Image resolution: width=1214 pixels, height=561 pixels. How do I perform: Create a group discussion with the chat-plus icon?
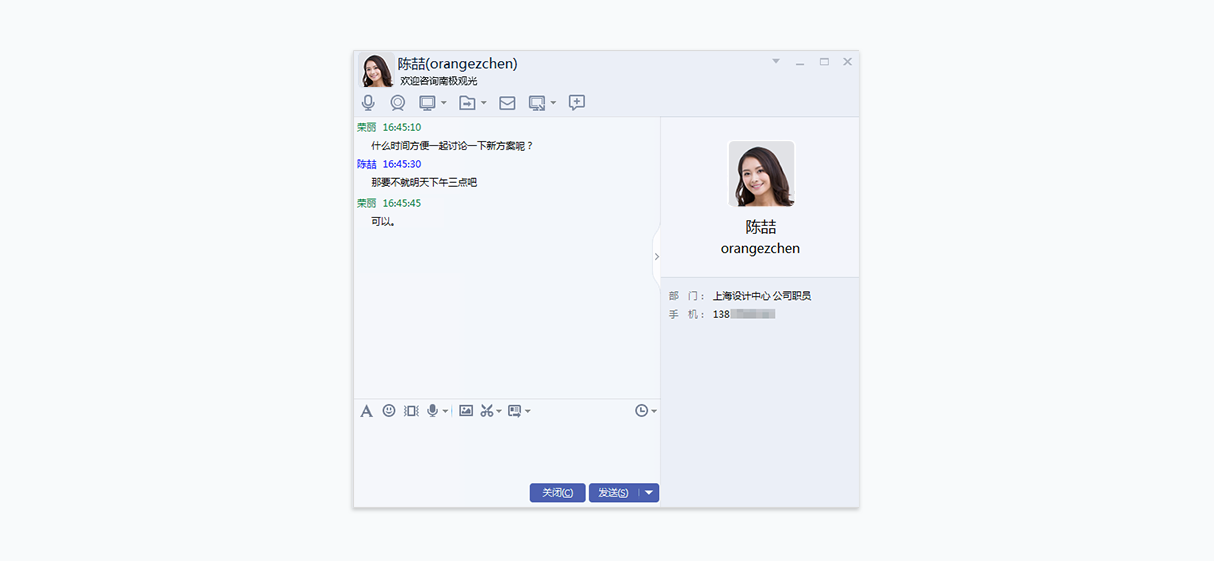coord(577,102)
